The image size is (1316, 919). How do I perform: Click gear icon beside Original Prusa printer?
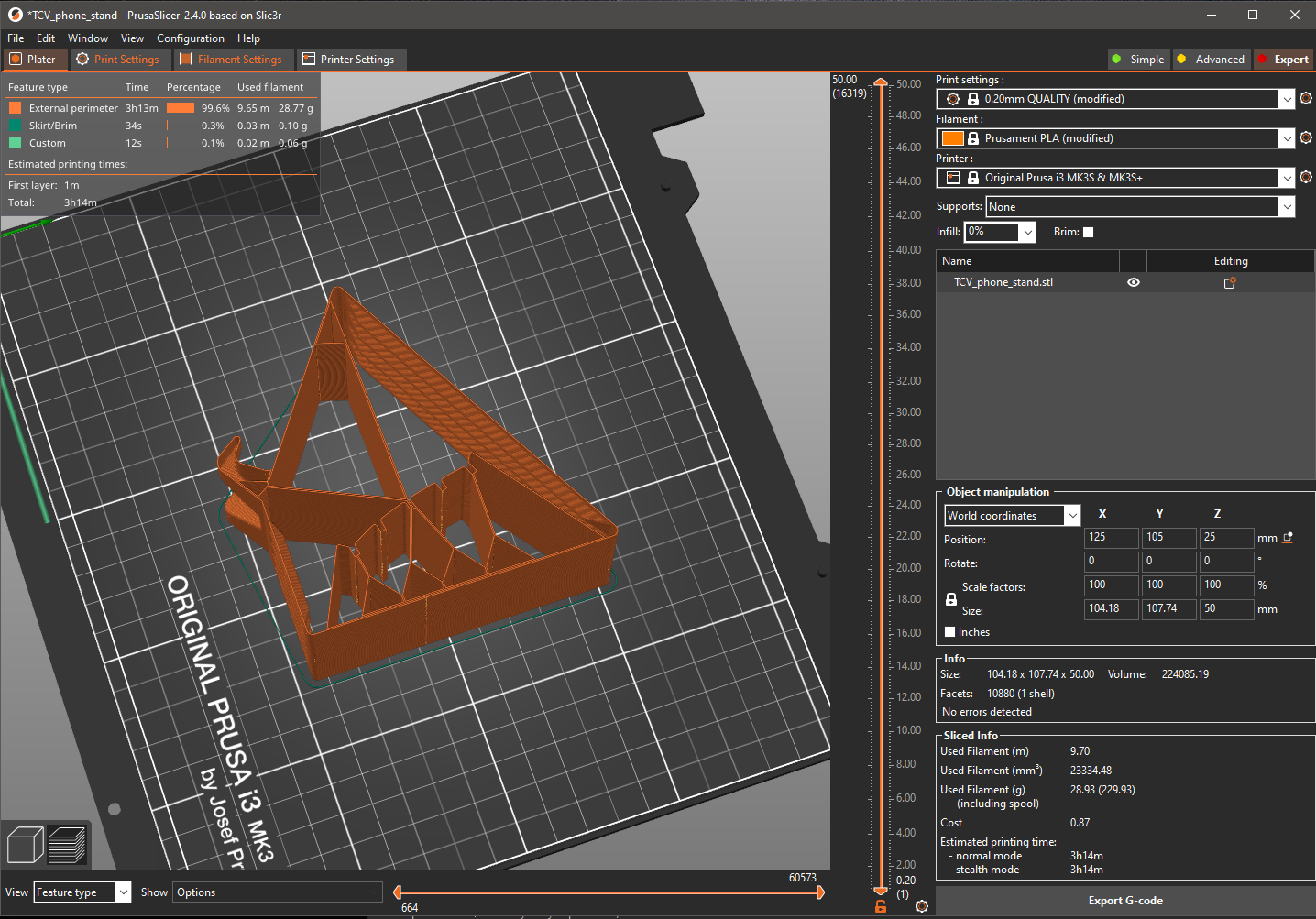(x=1306, y=178)
